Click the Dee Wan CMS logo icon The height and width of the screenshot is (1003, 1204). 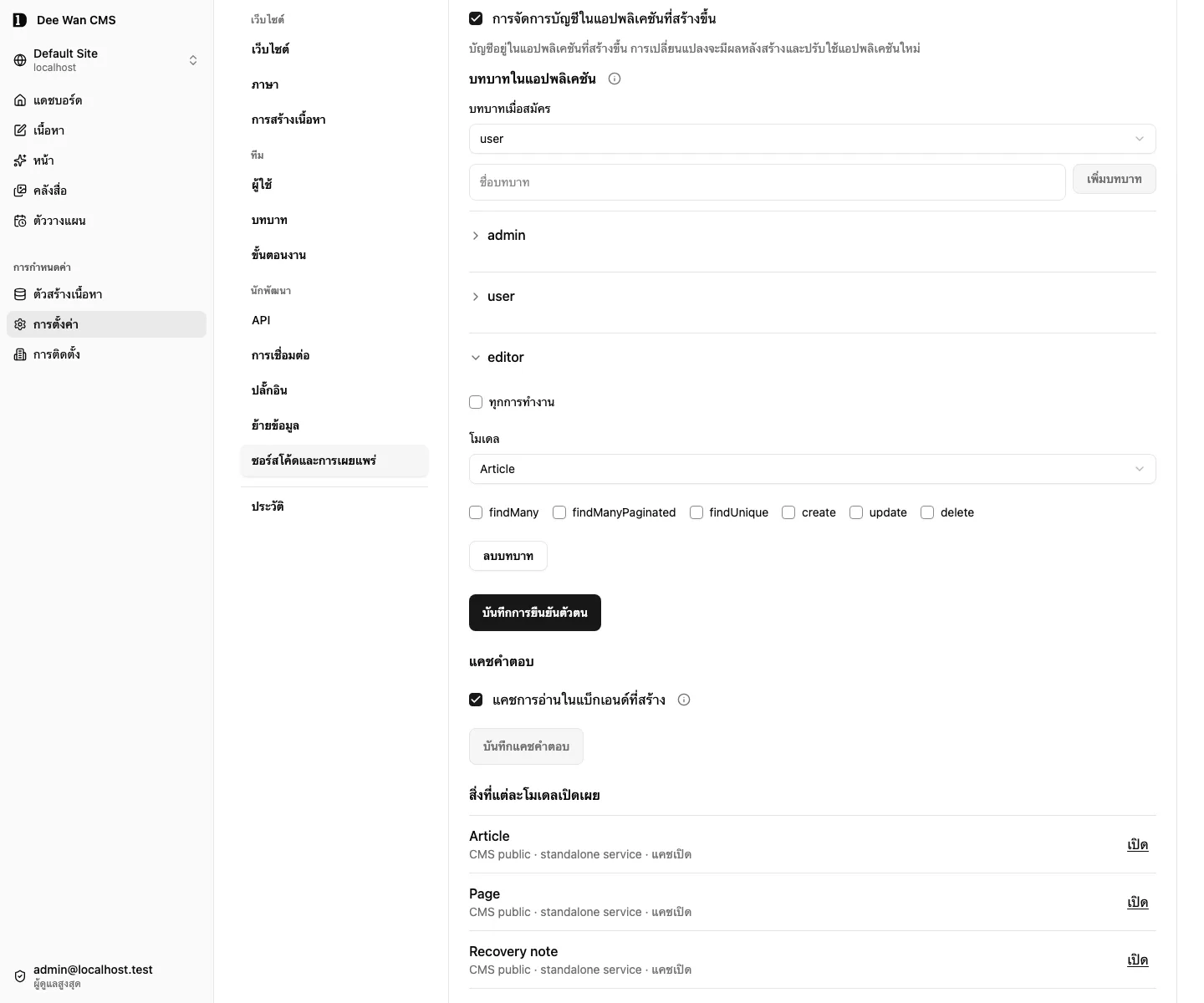point(20,20)
